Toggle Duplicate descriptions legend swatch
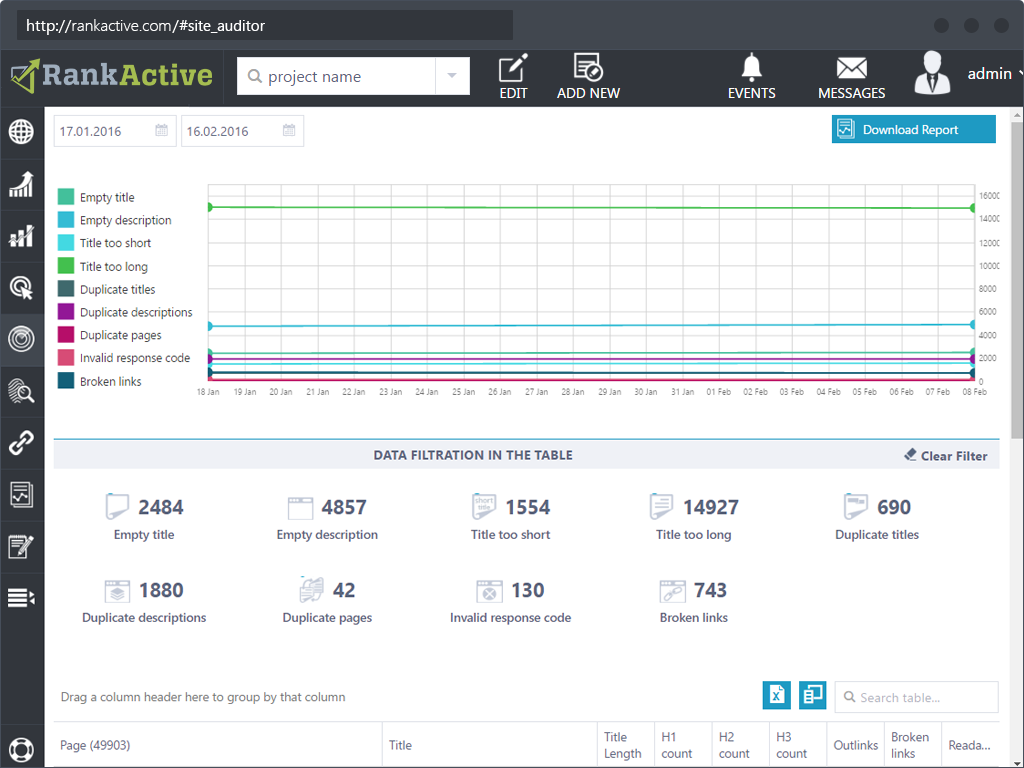Image resolution: width=1024 pixels, height=768 pixels. click(x=66, y=312)
